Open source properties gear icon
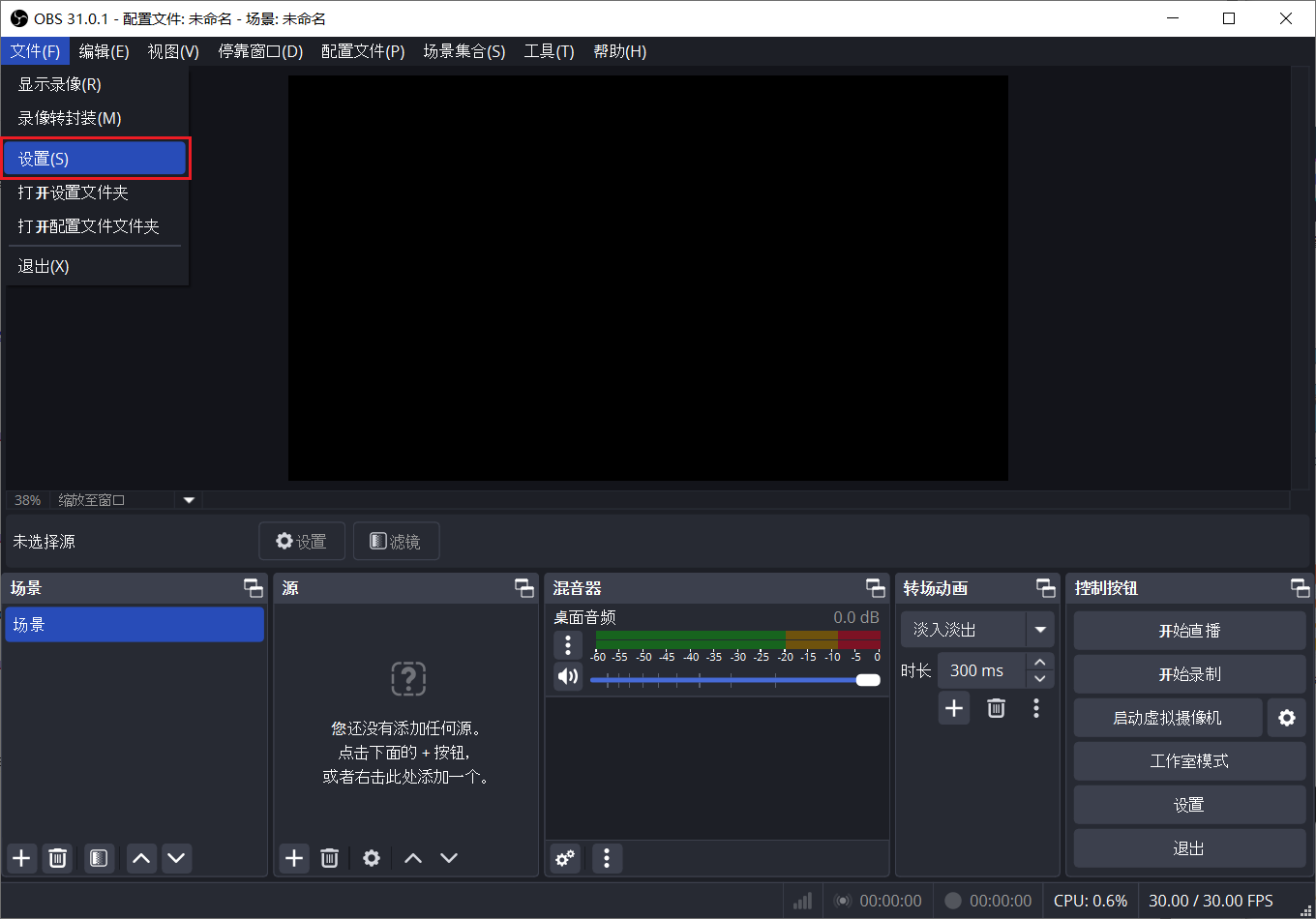Viewport: 1316px width, 919px height. click(x=372, y=858)
